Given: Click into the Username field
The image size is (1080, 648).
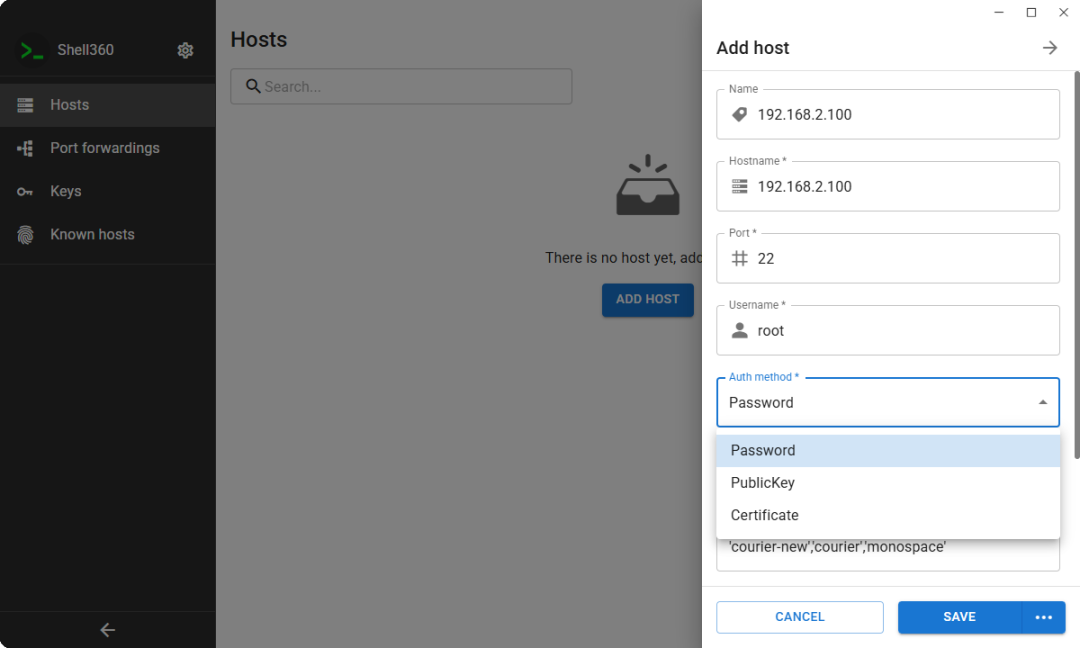Looking at the screenshot, I should (900, 331).
